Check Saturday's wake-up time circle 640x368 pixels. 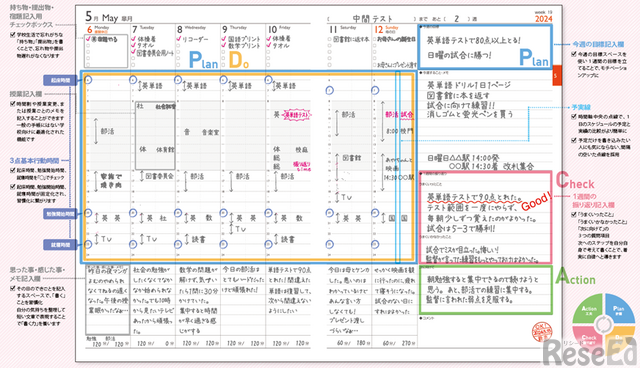coord(330,90)
